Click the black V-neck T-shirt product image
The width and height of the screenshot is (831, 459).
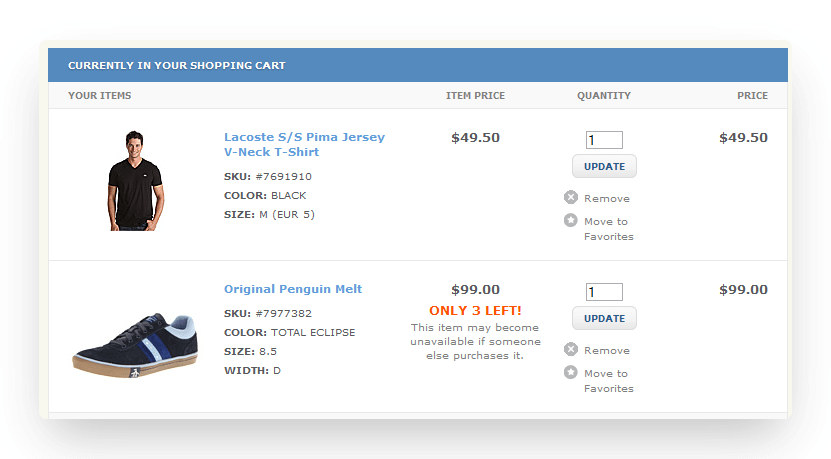(x=135, y=180)
